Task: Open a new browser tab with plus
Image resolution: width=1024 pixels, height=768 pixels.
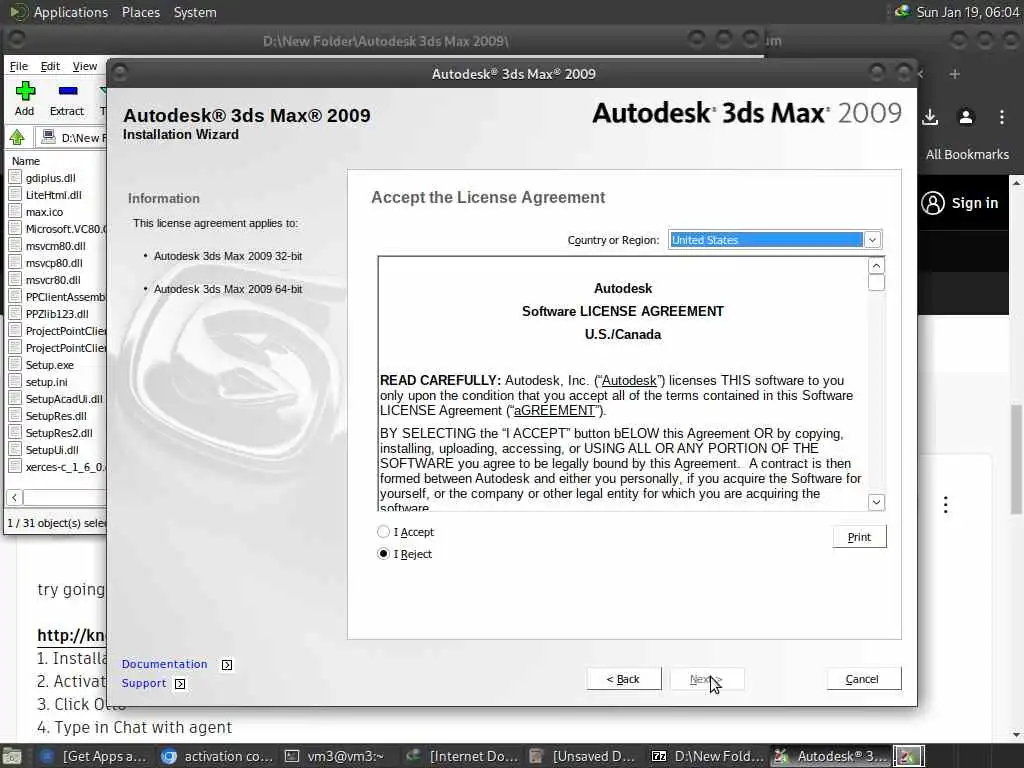Action: pos(954,74)
